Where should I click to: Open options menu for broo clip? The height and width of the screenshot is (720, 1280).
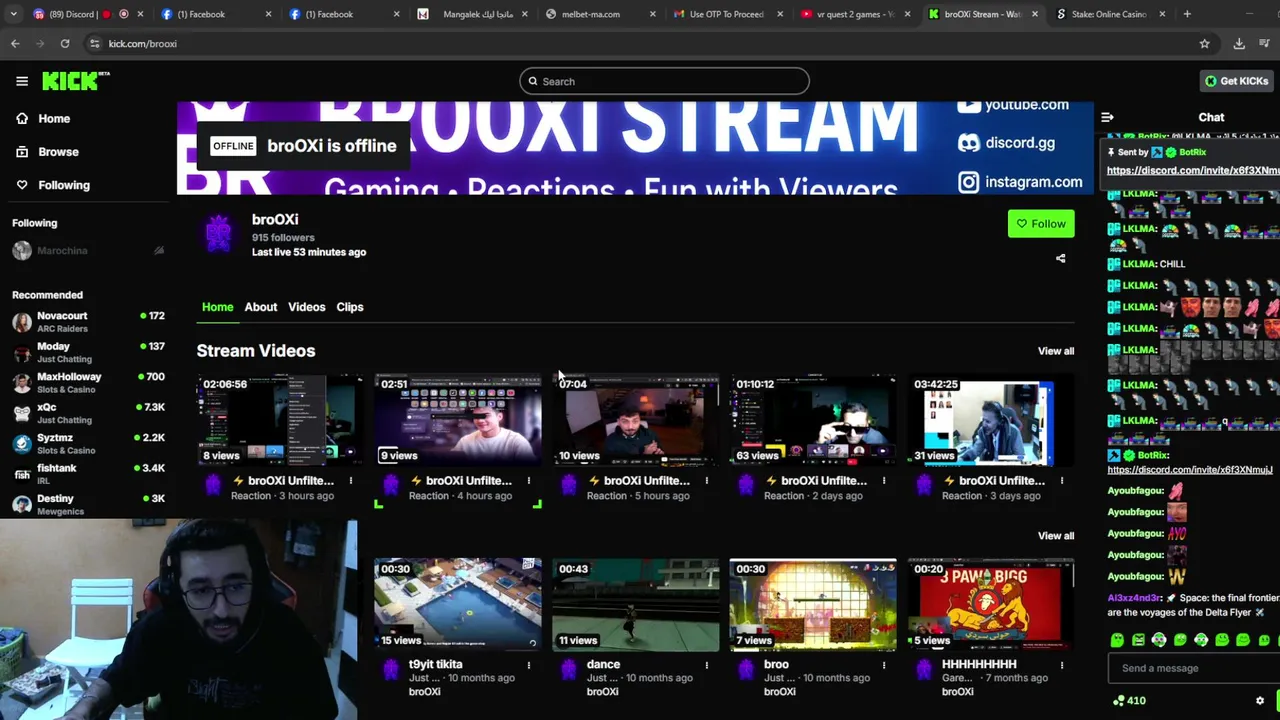(x=884, y=665)
